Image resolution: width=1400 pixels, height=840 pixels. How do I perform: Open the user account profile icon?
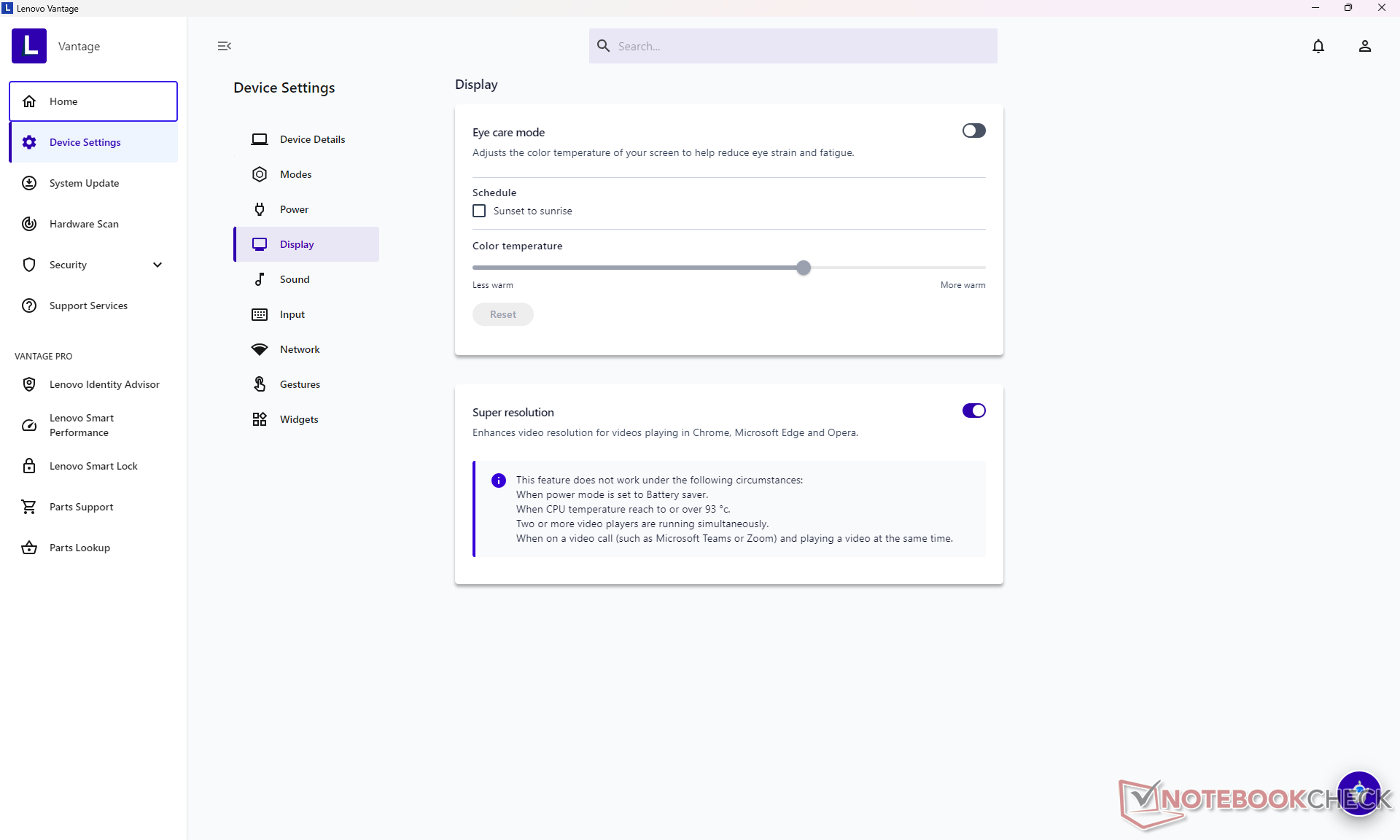[x=1364, y=46]
